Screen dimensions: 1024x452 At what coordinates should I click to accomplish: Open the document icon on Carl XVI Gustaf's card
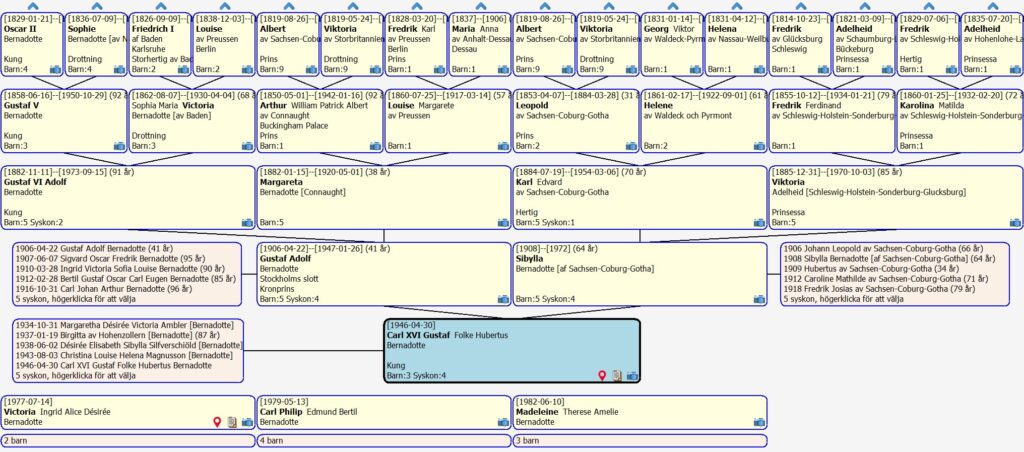[x=617, y=376]
